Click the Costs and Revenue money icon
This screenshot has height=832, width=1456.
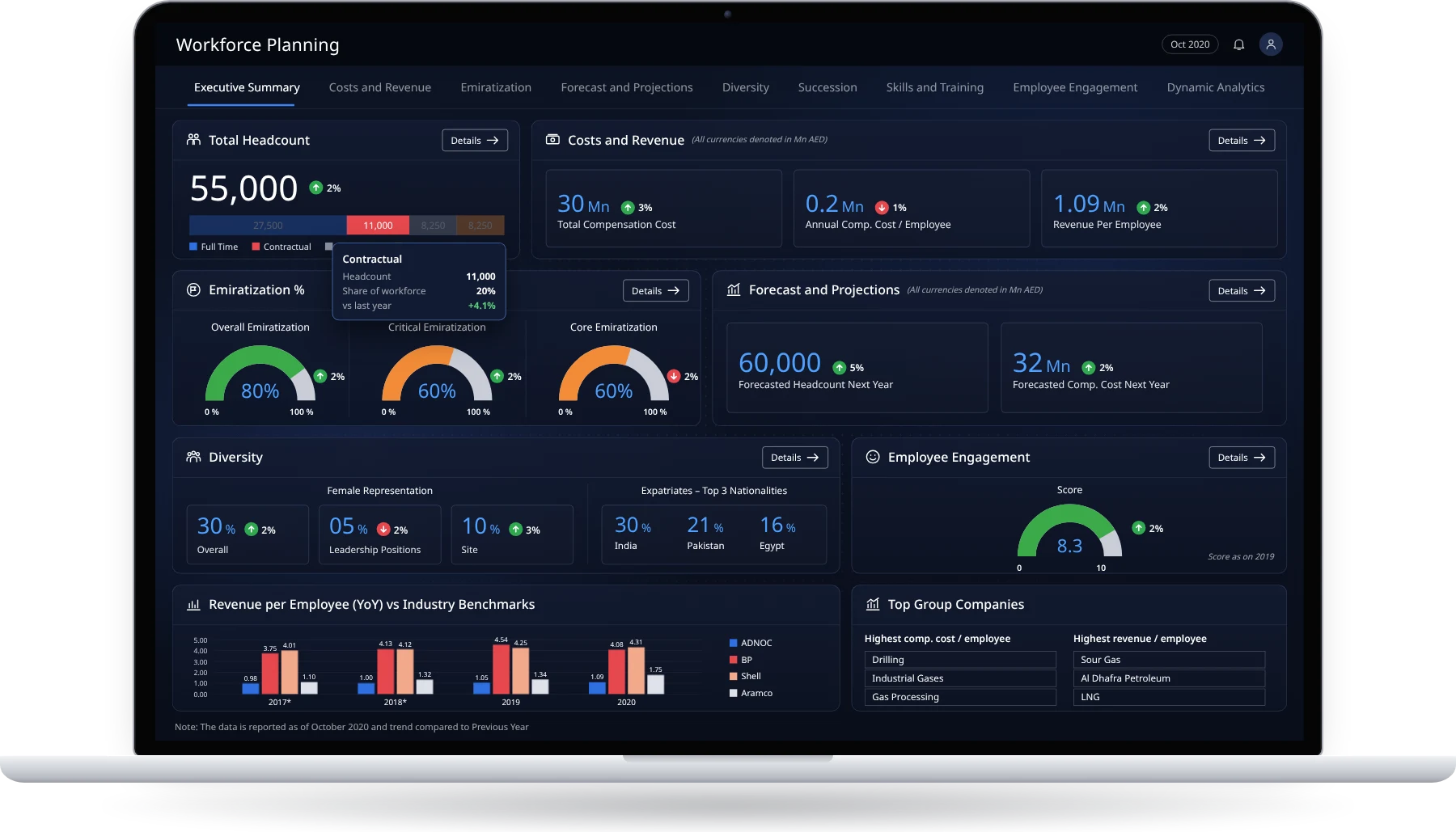(552, 140)
